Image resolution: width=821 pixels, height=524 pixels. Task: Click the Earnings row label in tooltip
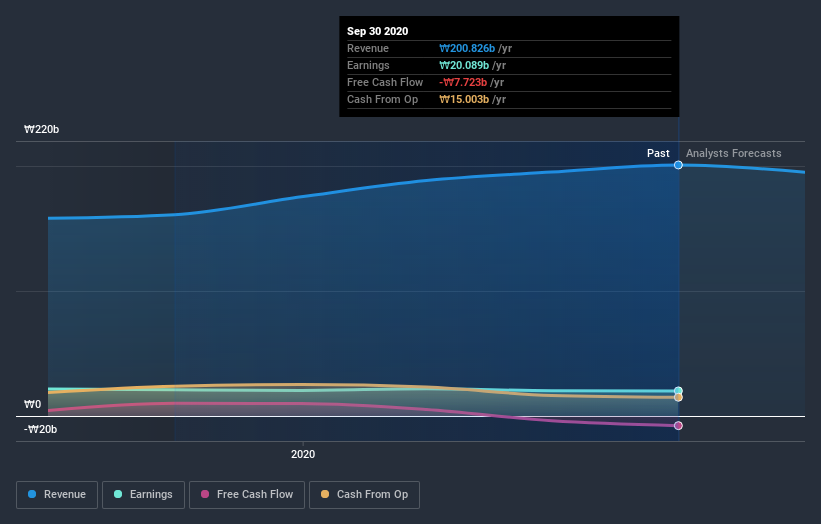[368, 65]
